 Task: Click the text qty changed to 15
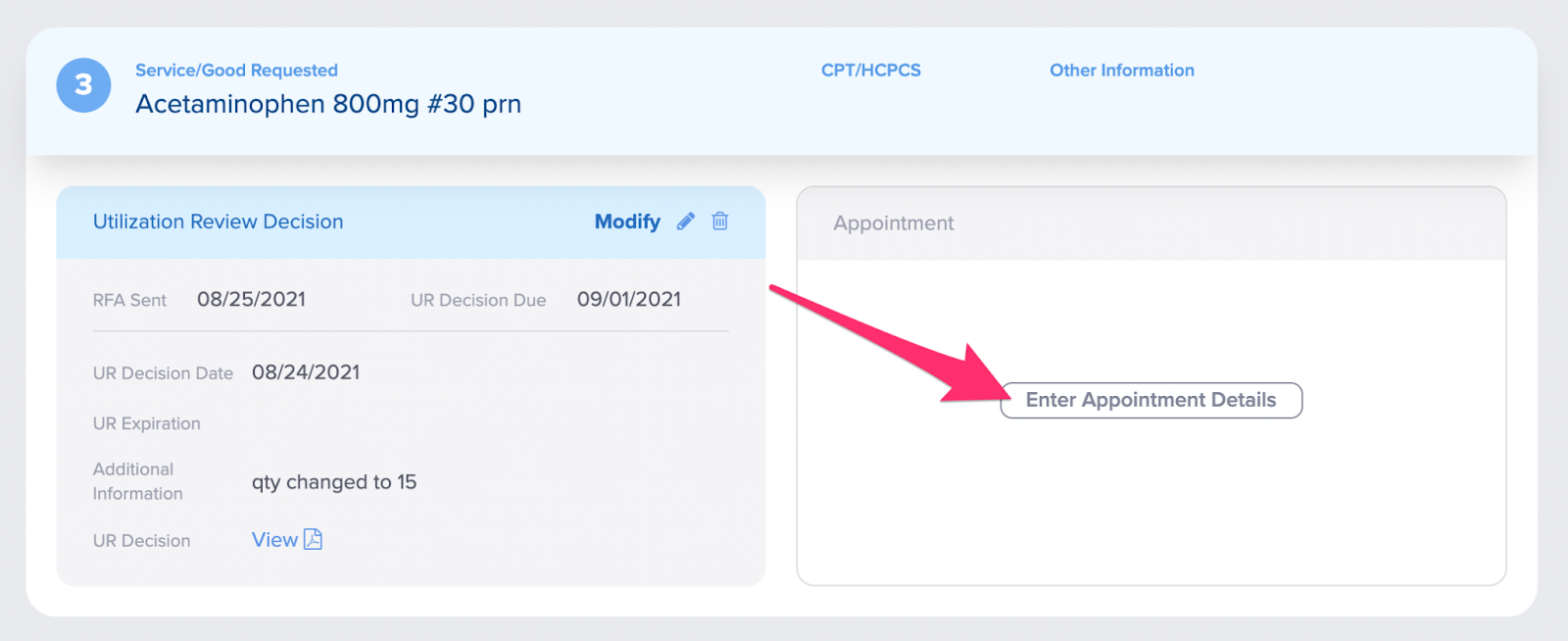[x=334, y=482]
